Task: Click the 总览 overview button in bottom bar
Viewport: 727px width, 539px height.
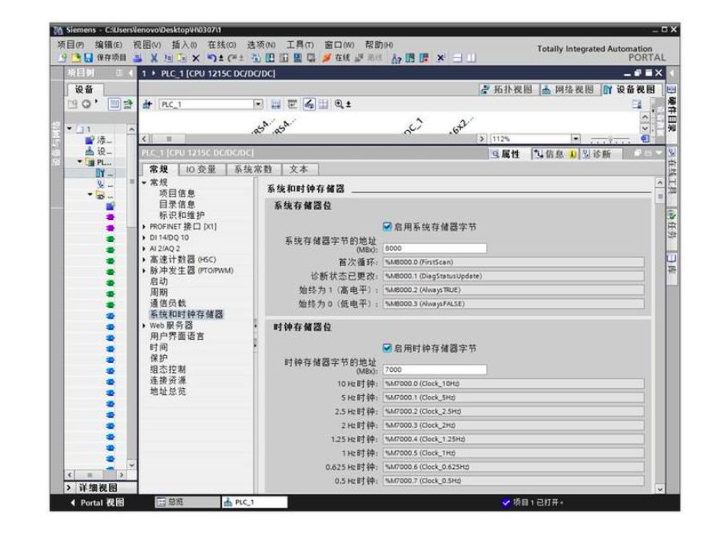Action: 187,502
